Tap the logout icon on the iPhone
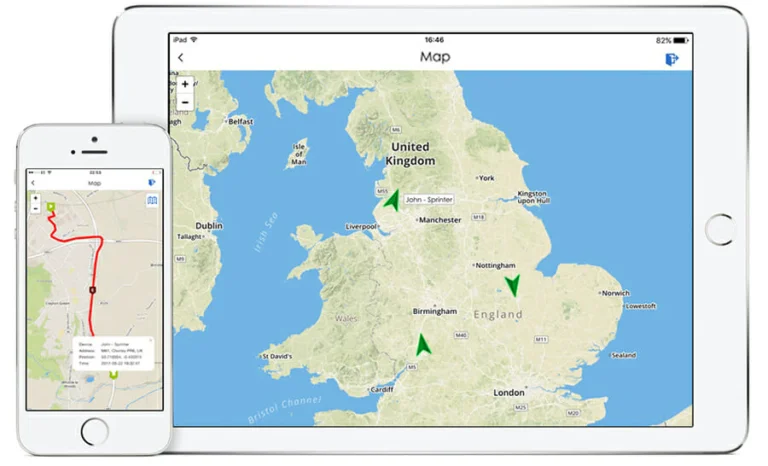 [151, 184]
